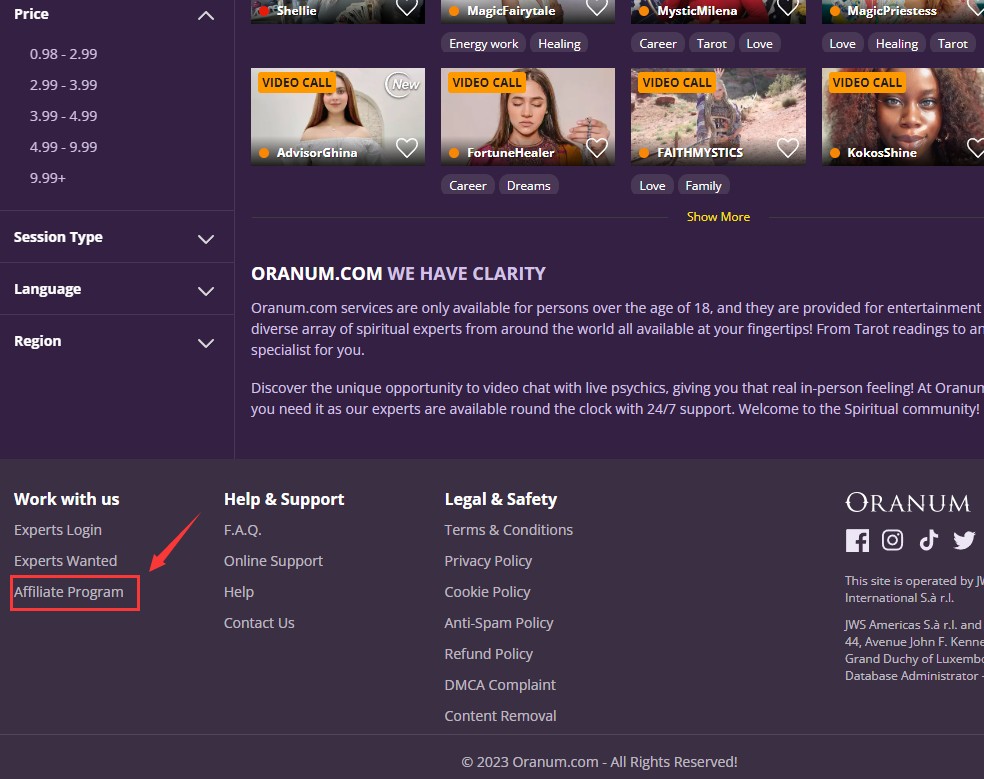The image size is (984, 779).
Task: Click Healing tag under MagicPriestess
Action: (x=897, y=43)
